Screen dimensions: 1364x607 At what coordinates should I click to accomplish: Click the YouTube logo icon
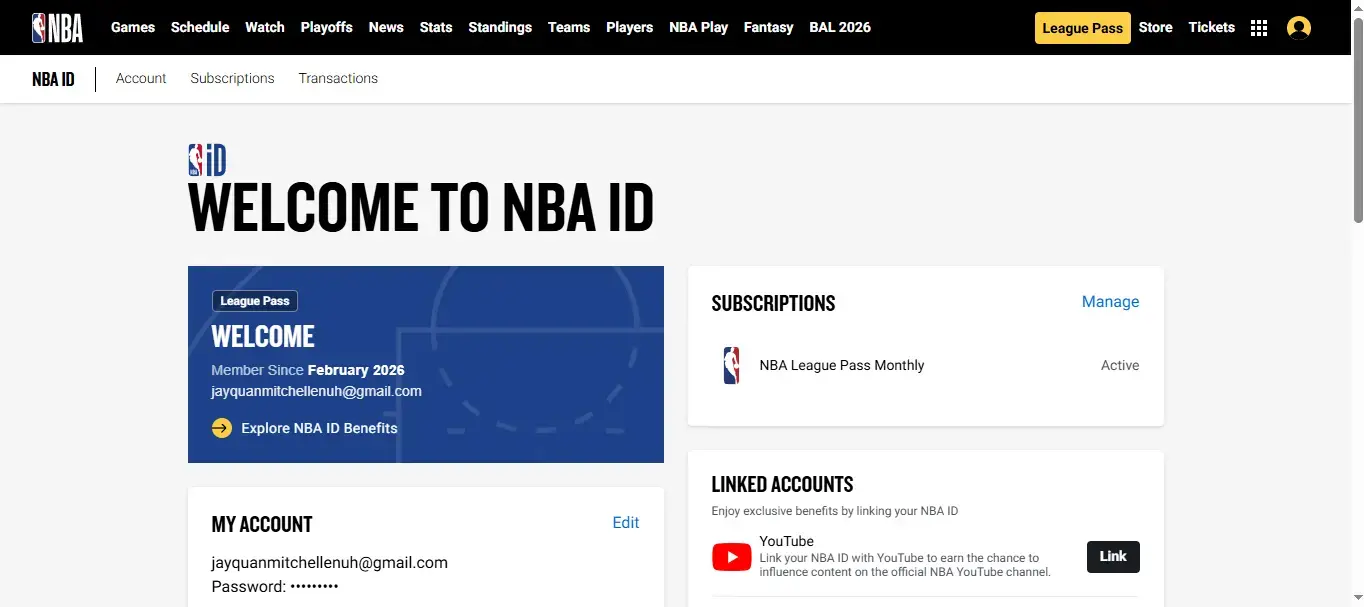732,557
